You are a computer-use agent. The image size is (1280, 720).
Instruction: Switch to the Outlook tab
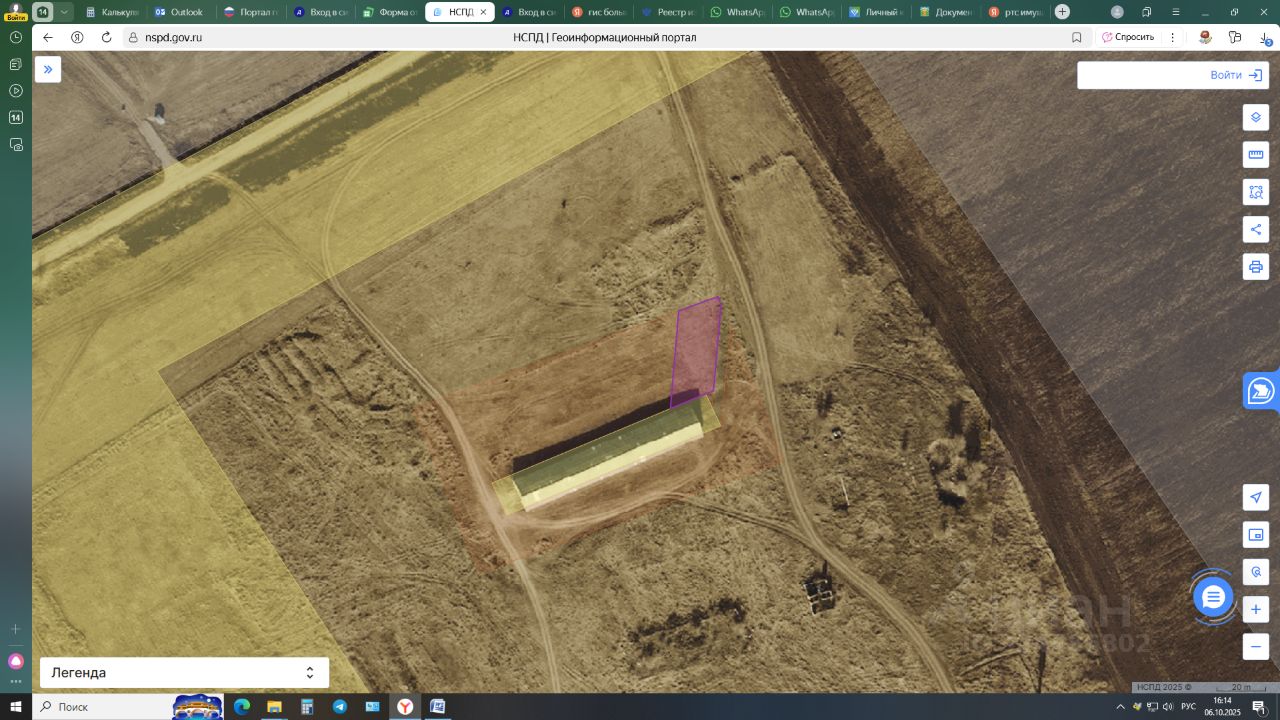point(181,12)
